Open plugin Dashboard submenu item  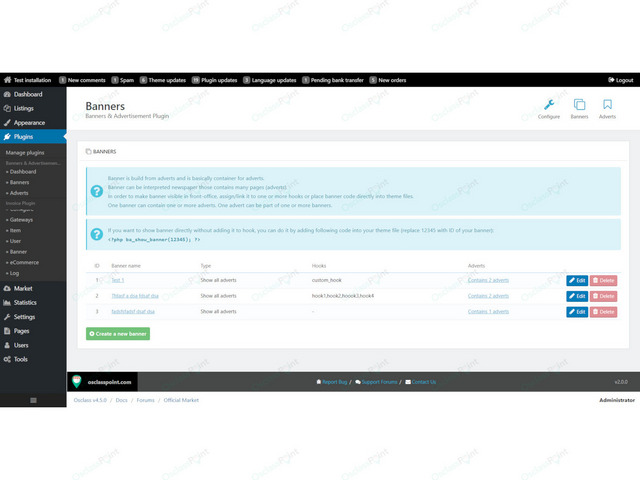(21, 172)
